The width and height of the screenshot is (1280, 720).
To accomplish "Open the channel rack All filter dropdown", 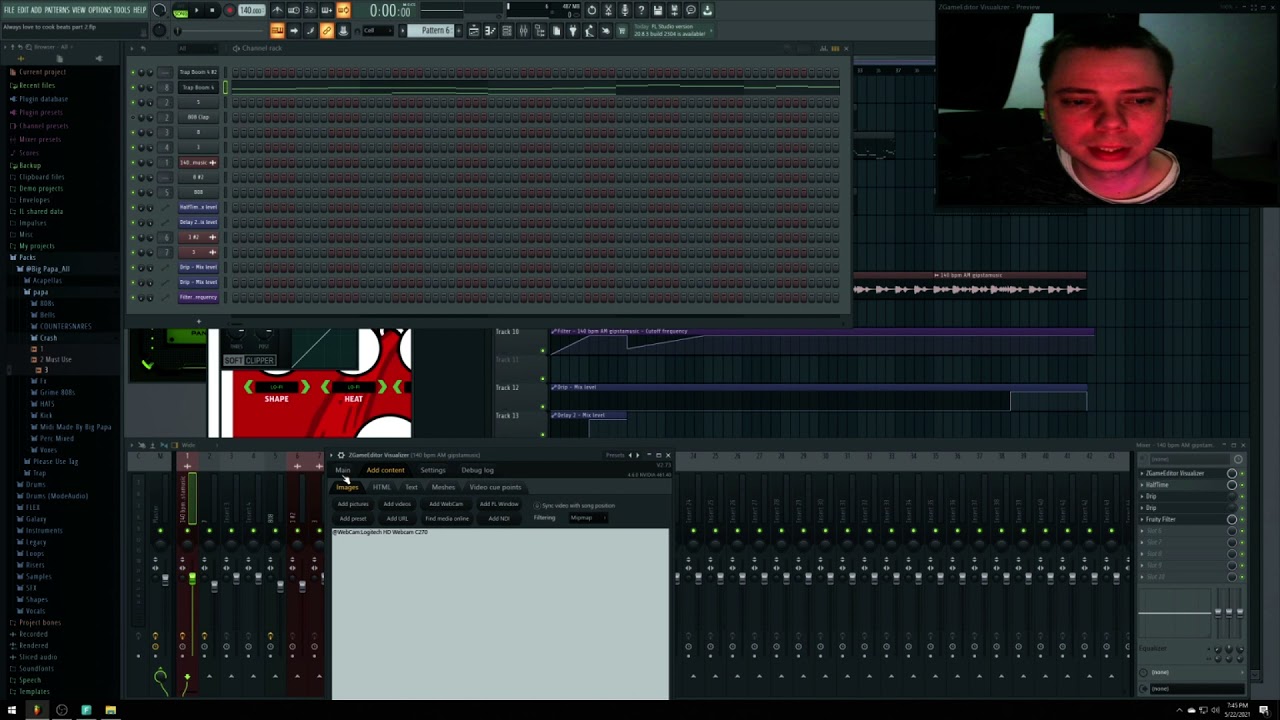I will [x=198, y=48].
